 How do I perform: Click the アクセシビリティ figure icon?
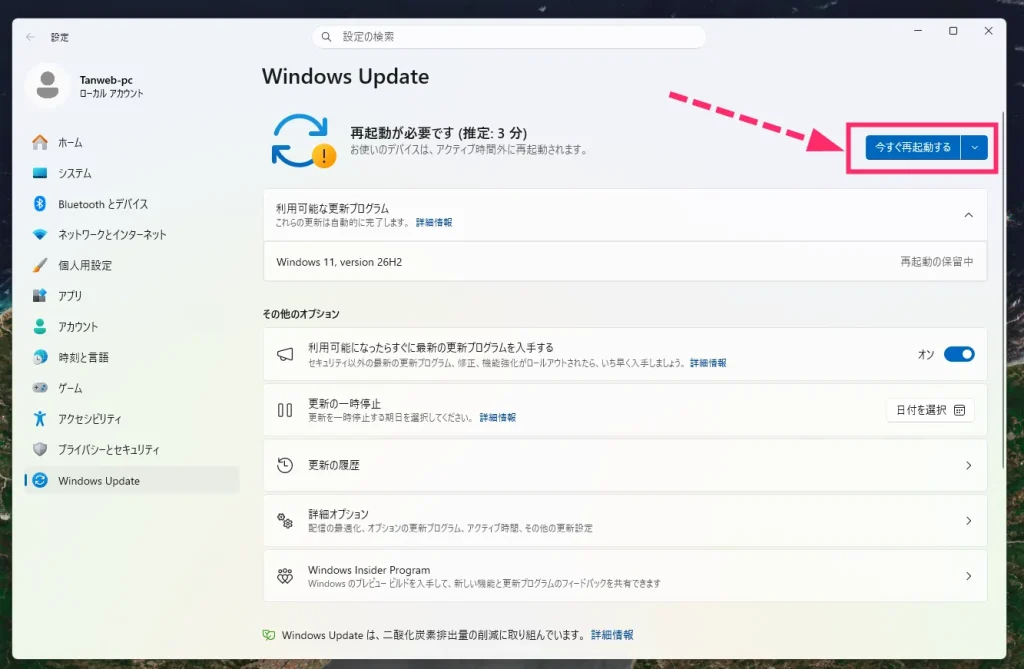click(40, 418)
